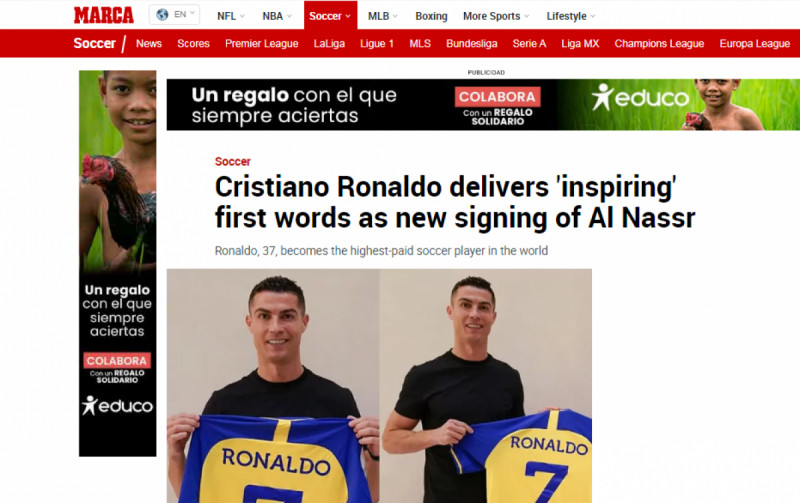Expand the MLB menu chevron
The height and width of the screenshot is (503, 800).
pyautogui.click(x=395, y=16)
